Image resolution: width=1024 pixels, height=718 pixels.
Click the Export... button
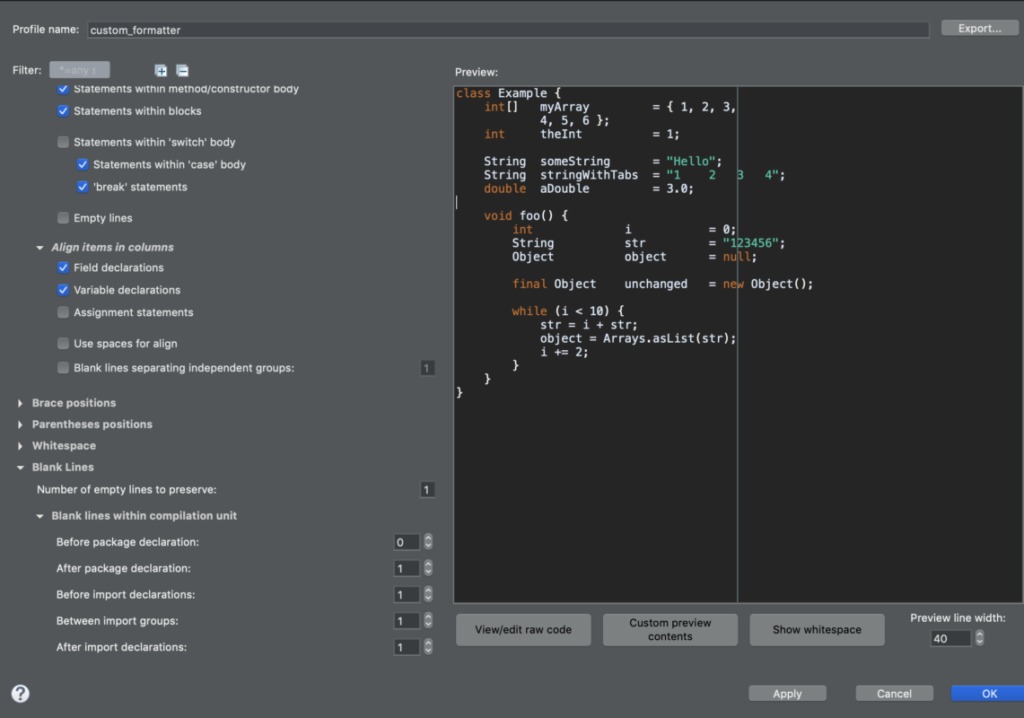tap(979, 29)
